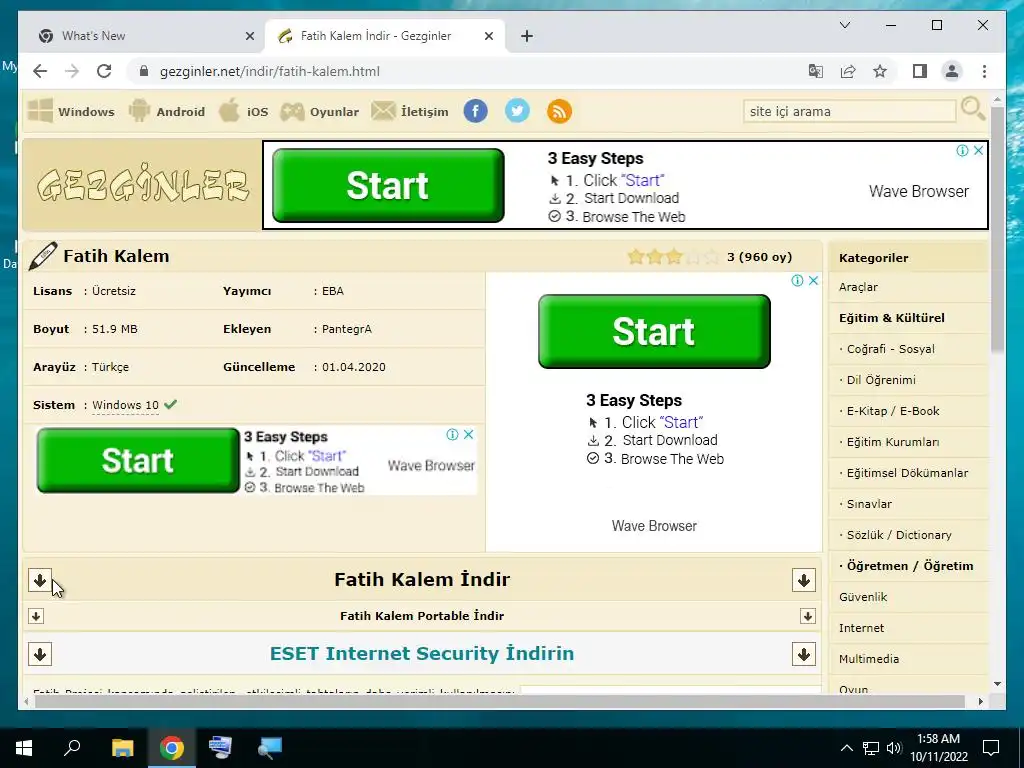Screen dimensions: 1024x768
Task: Click left arrow beside ESET Internet Security
Action: coord(40,654)
